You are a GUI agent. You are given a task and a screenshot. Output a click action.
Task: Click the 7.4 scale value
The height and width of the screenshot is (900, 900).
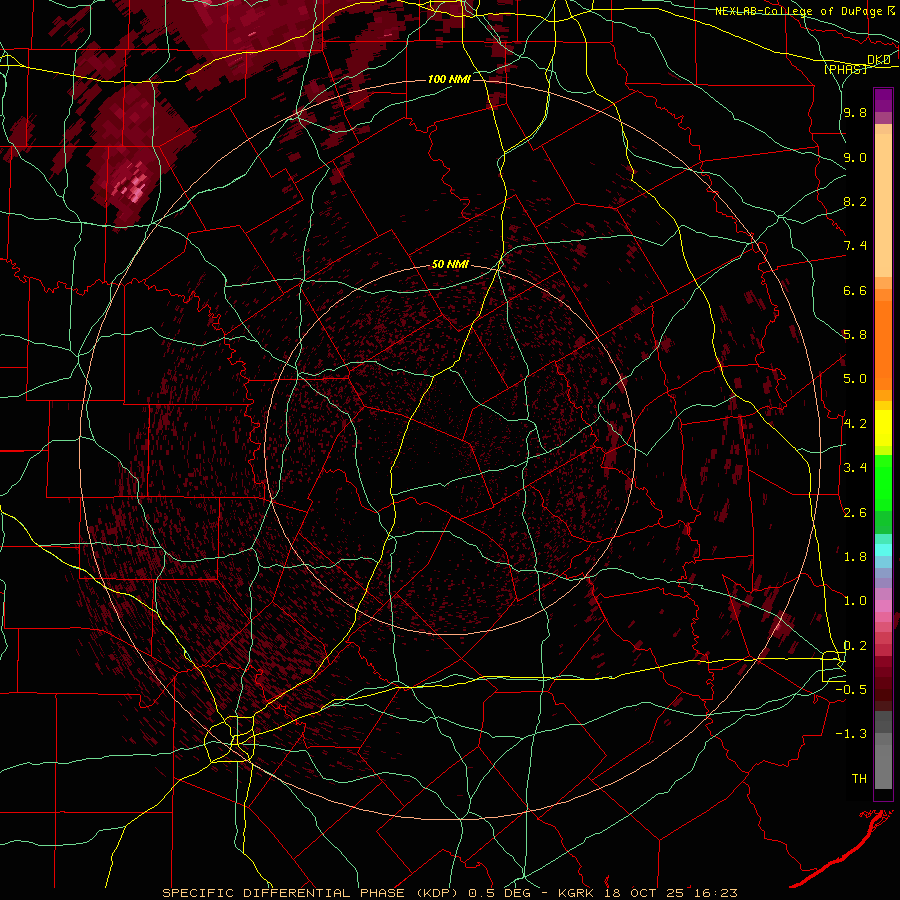pos(855,246)
